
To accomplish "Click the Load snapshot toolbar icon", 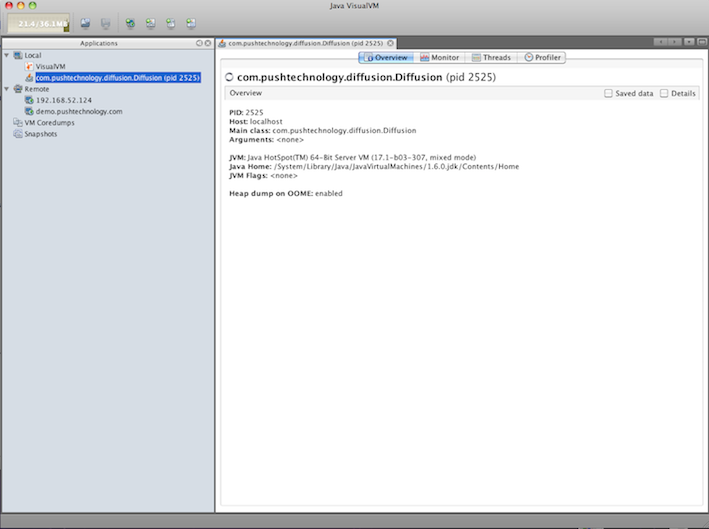I will (86, 22).
